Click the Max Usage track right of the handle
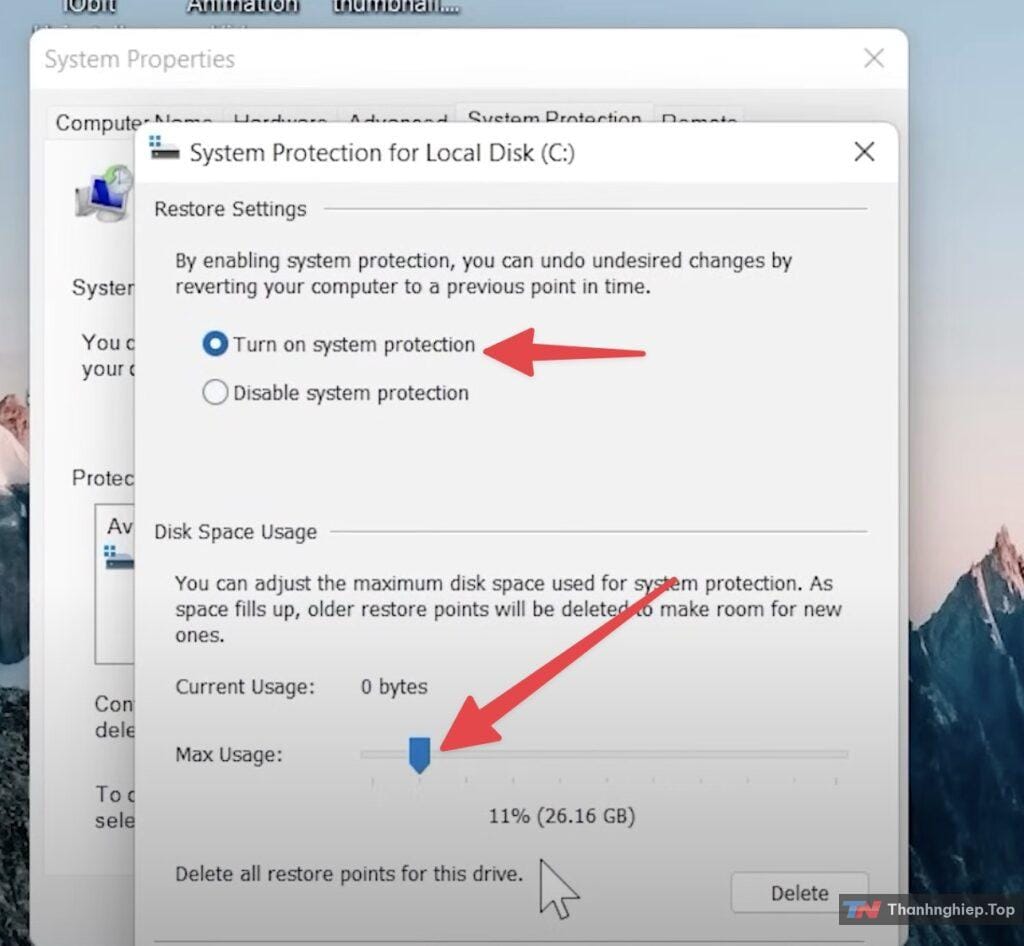The height and width of the screenshot is (946, 1024). 640,754
